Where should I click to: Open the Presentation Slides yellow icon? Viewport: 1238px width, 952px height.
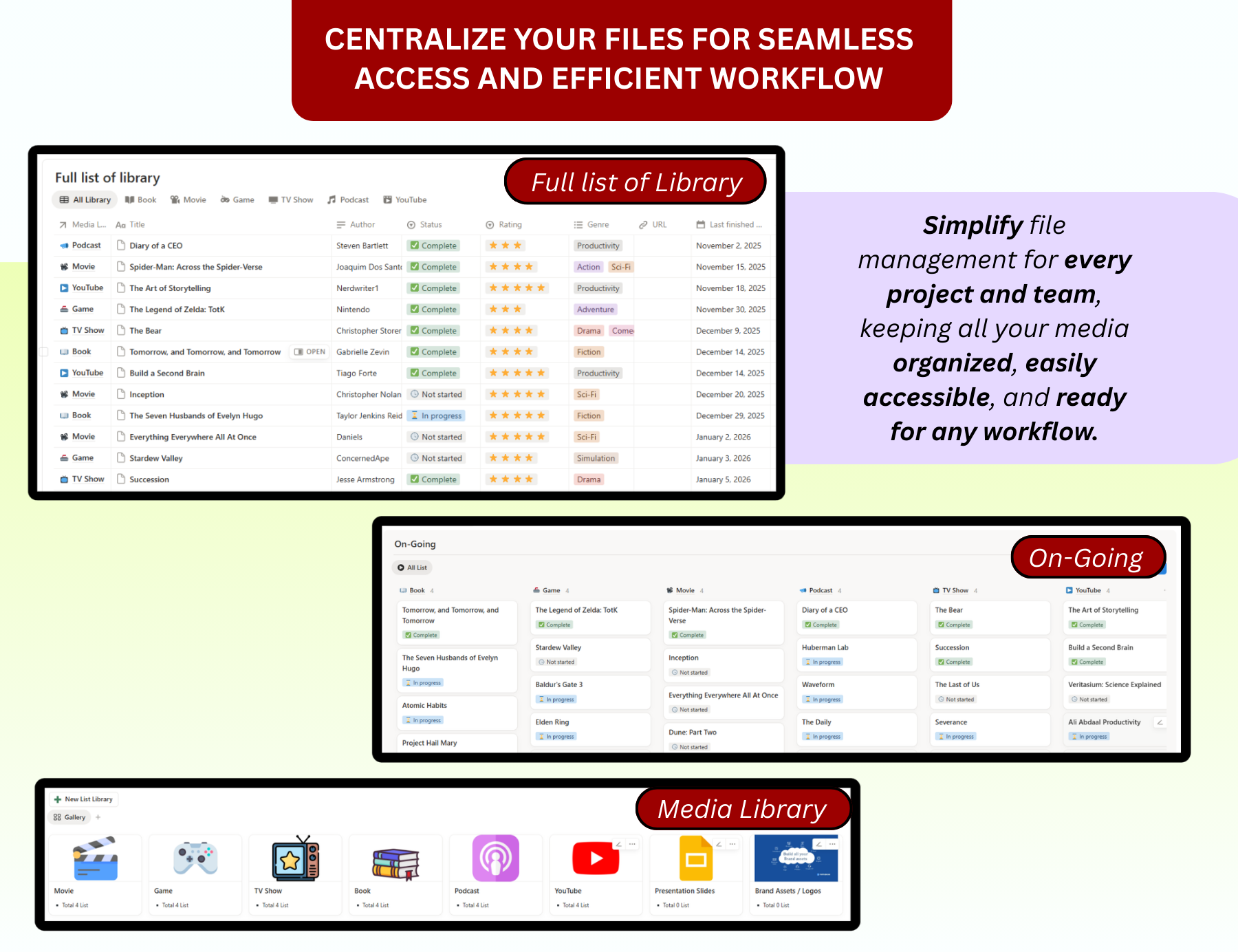pyautogui.click(x=695, y=858)
